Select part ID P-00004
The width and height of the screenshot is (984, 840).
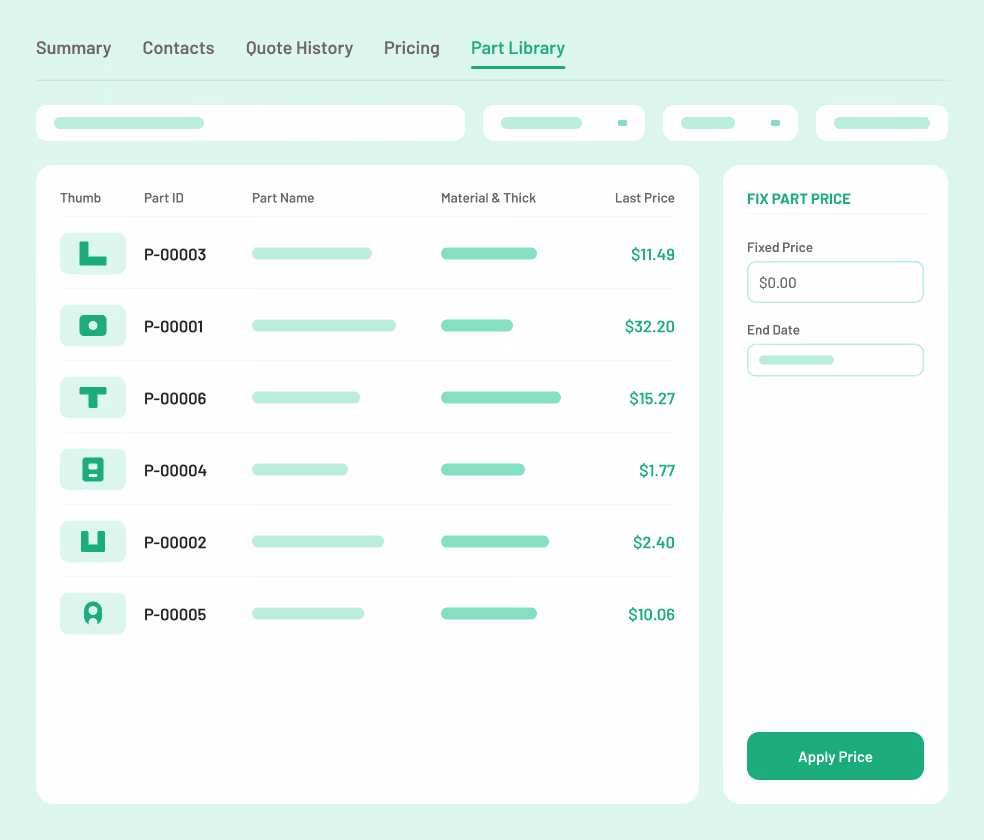(x=175, y=471)
